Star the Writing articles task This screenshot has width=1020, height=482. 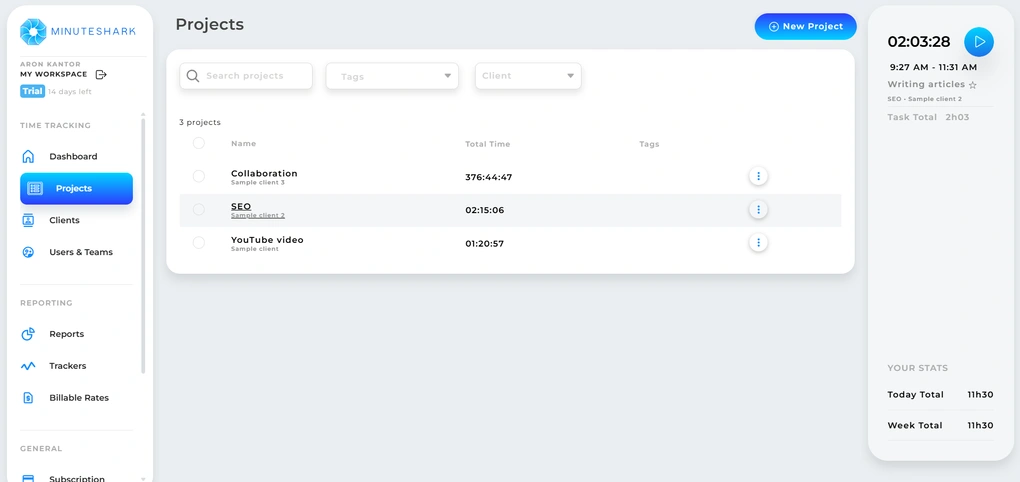pos(973,86)
